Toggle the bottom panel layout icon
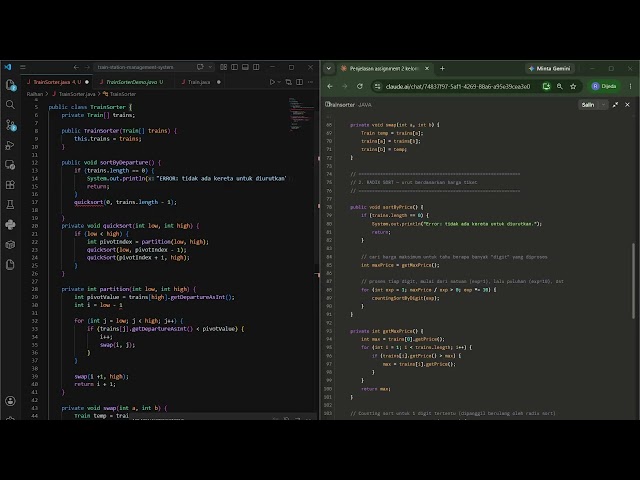 [x=245, y=67]
